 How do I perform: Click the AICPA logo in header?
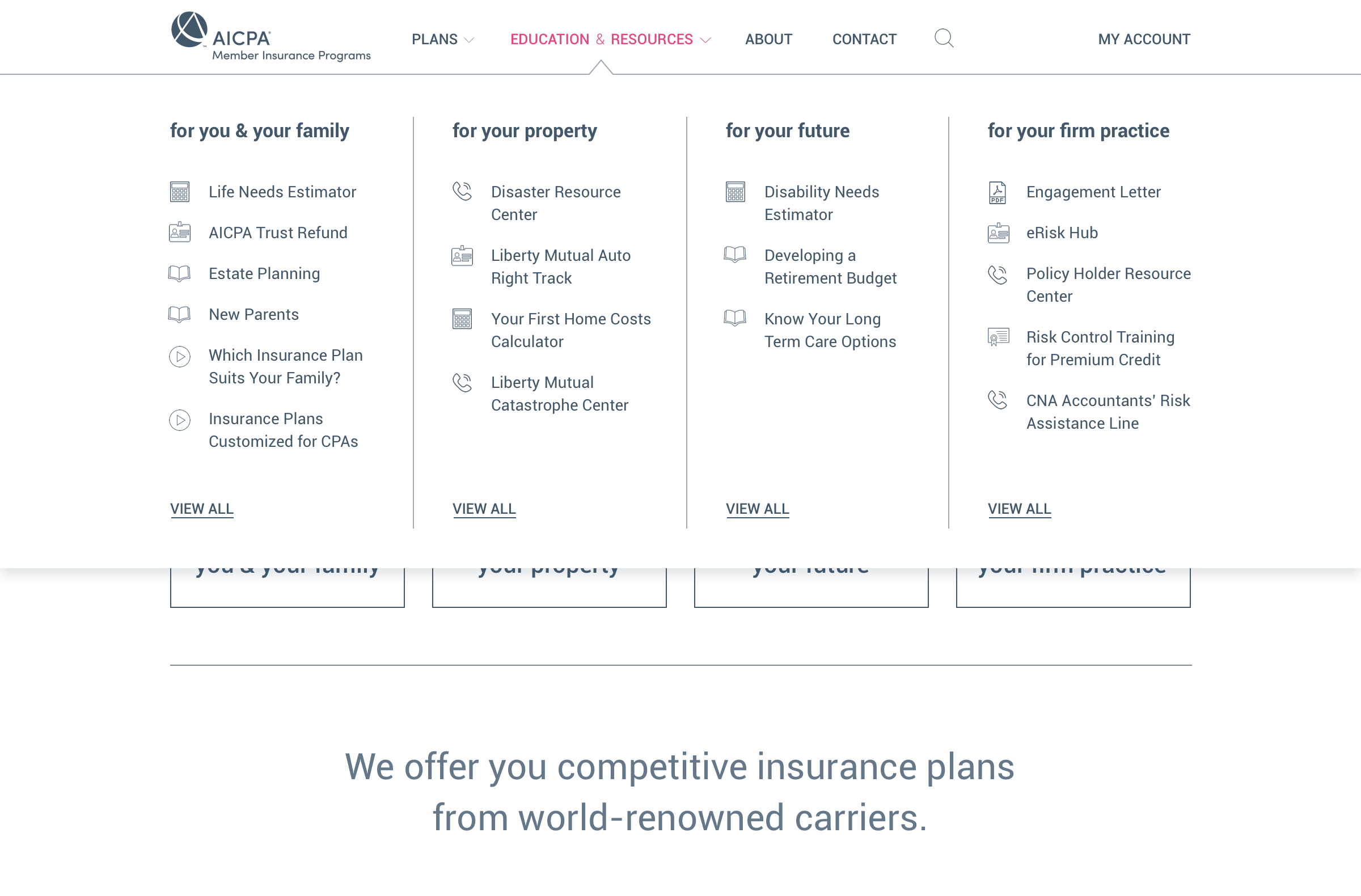pyautogui.click(x=270, y=37)
